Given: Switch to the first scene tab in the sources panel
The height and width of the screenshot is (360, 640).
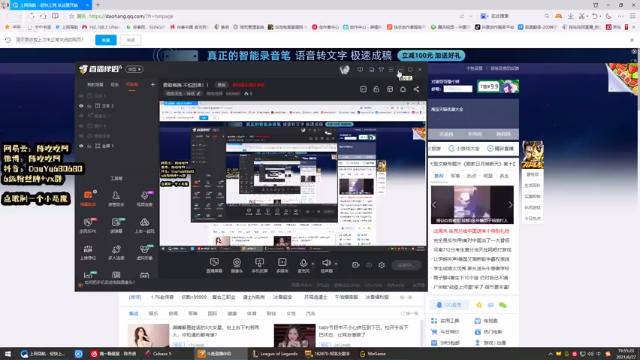Looking at the screenshot, I should click(96, 84).
